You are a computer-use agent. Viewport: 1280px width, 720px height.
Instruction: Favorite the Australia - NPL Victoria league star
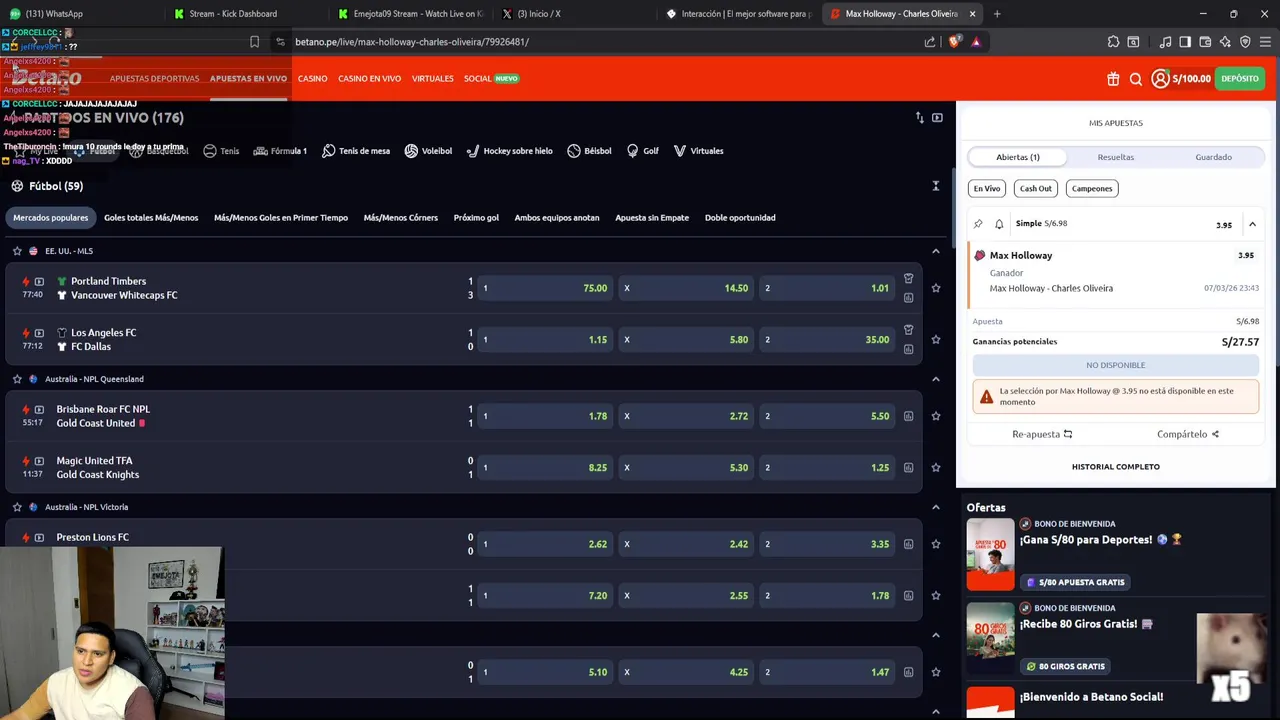(17, 507)
